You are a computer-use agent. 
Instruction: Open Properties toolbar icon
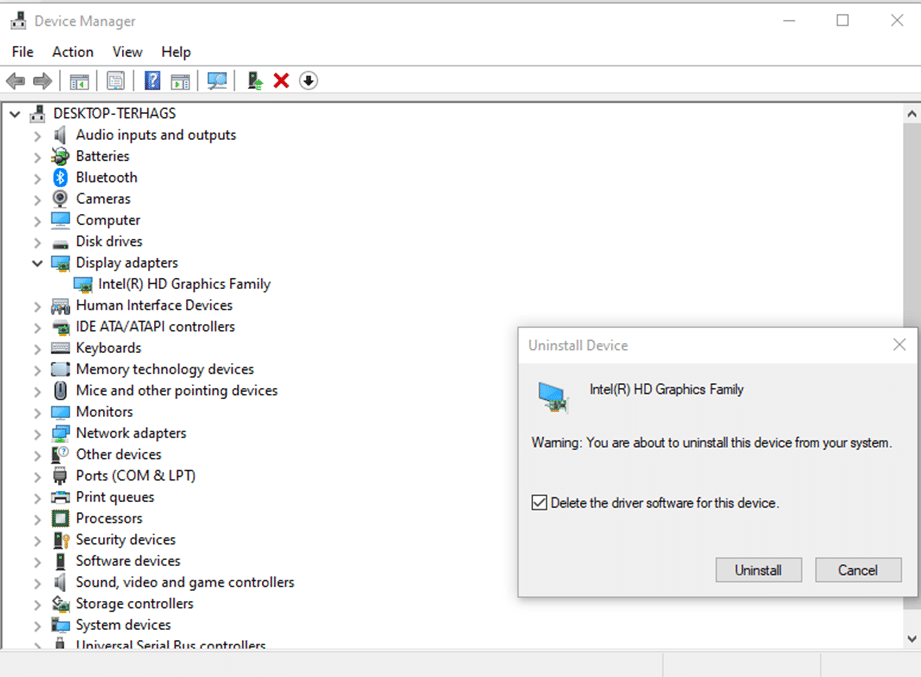[116, 80]
